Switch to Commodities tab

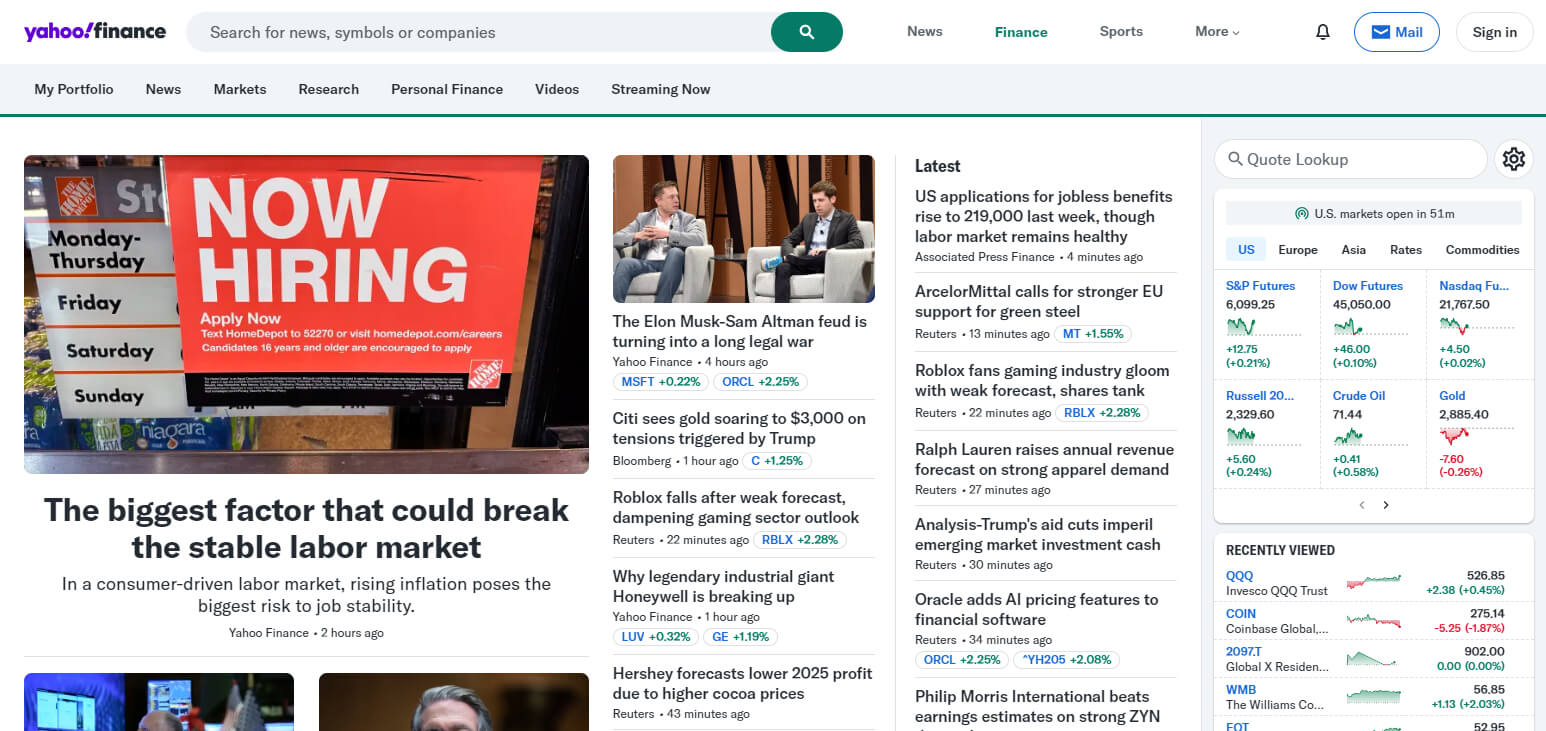coord(1482,249)
